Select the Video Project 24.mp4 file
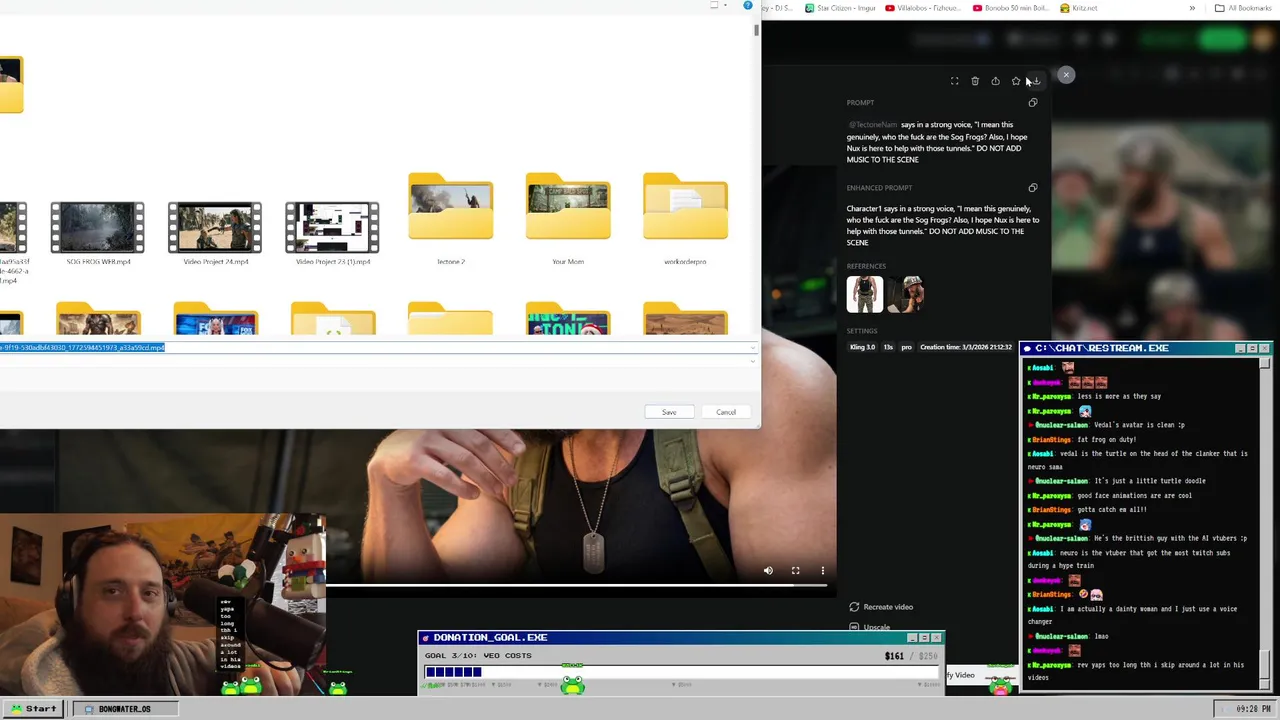Screen dimensions: 1280x720 click(x=215, y=234)
